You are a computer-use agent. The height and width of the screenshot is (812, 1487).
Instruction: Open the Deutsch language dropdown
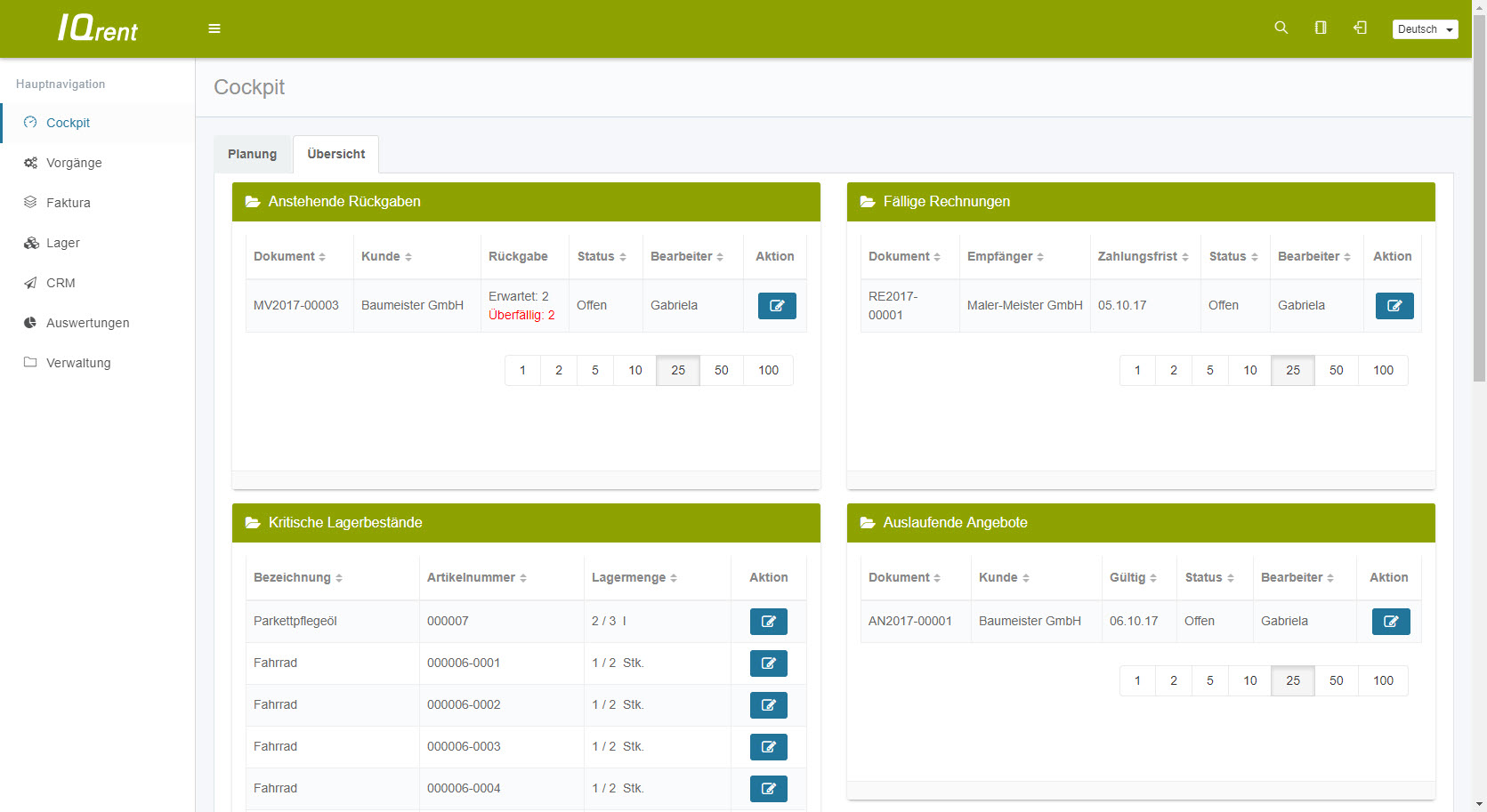(1425, 29)
